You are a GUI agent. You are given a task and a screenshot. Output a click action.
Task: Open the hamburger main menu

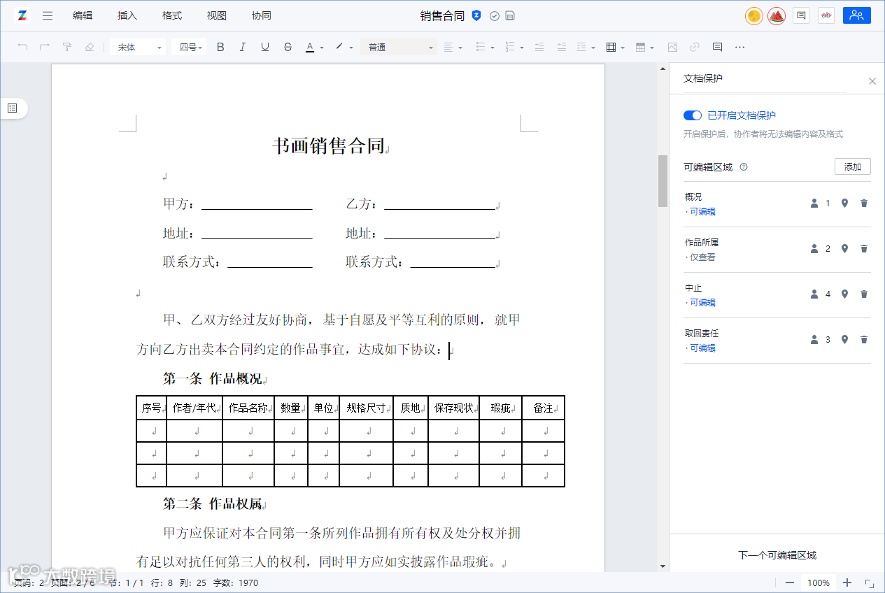pos(47,16)
